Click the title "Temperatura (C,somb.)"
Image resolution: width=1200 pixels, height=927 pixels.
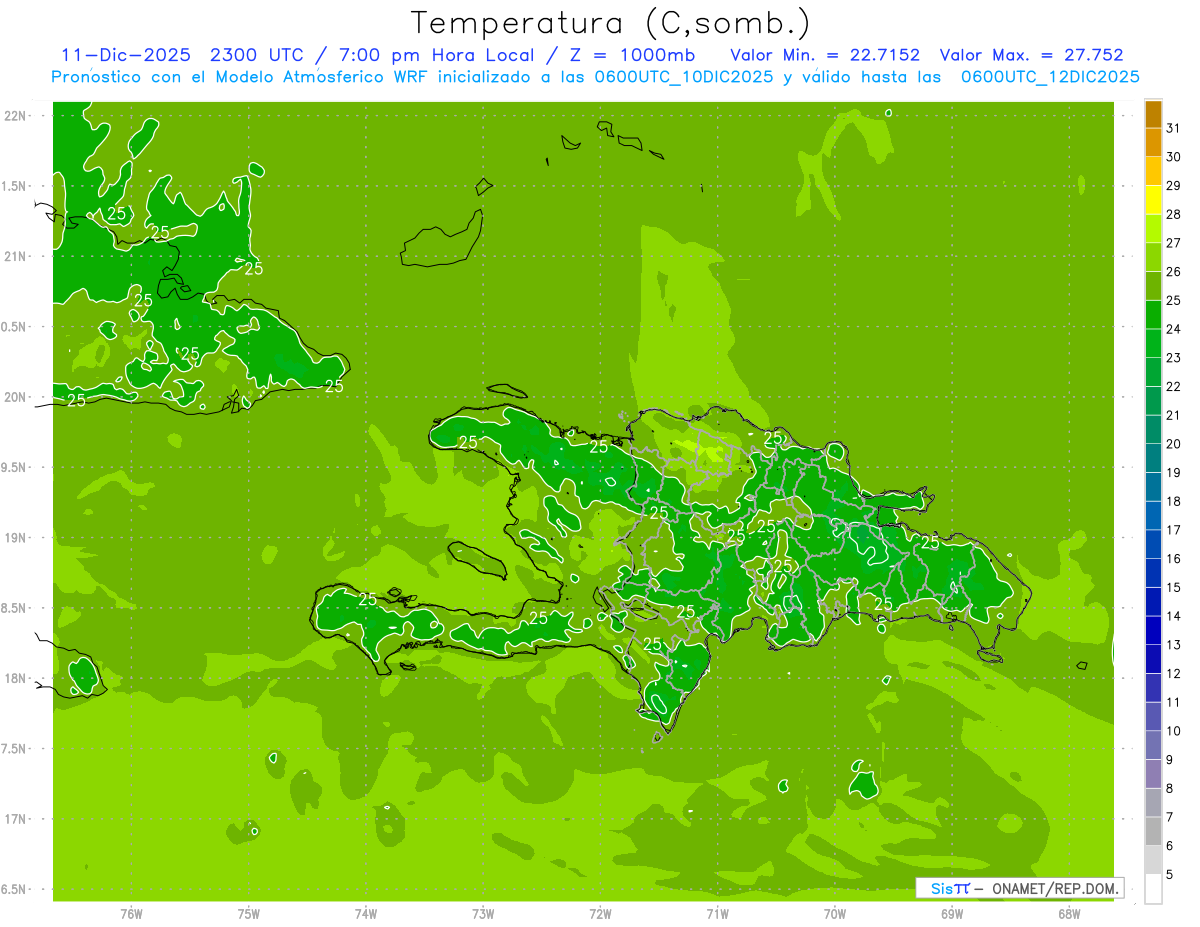click(611, 23)
